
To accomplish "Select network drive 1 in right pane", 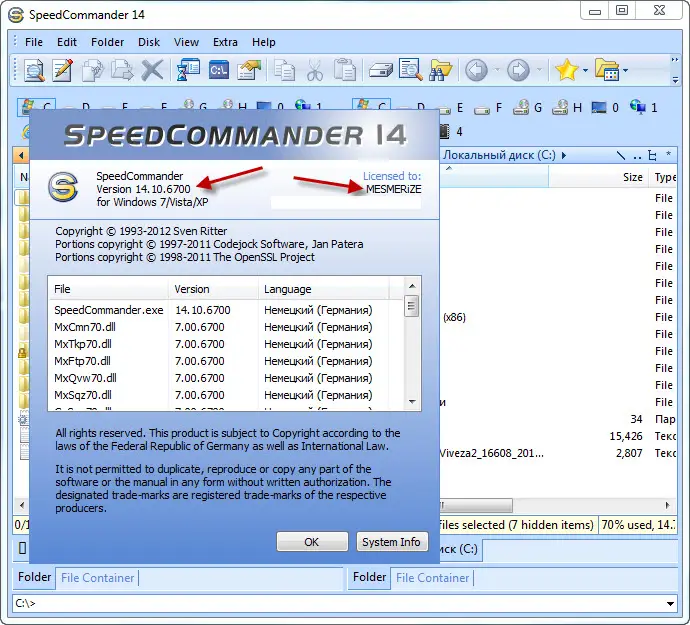I will (x=643, y=108).
